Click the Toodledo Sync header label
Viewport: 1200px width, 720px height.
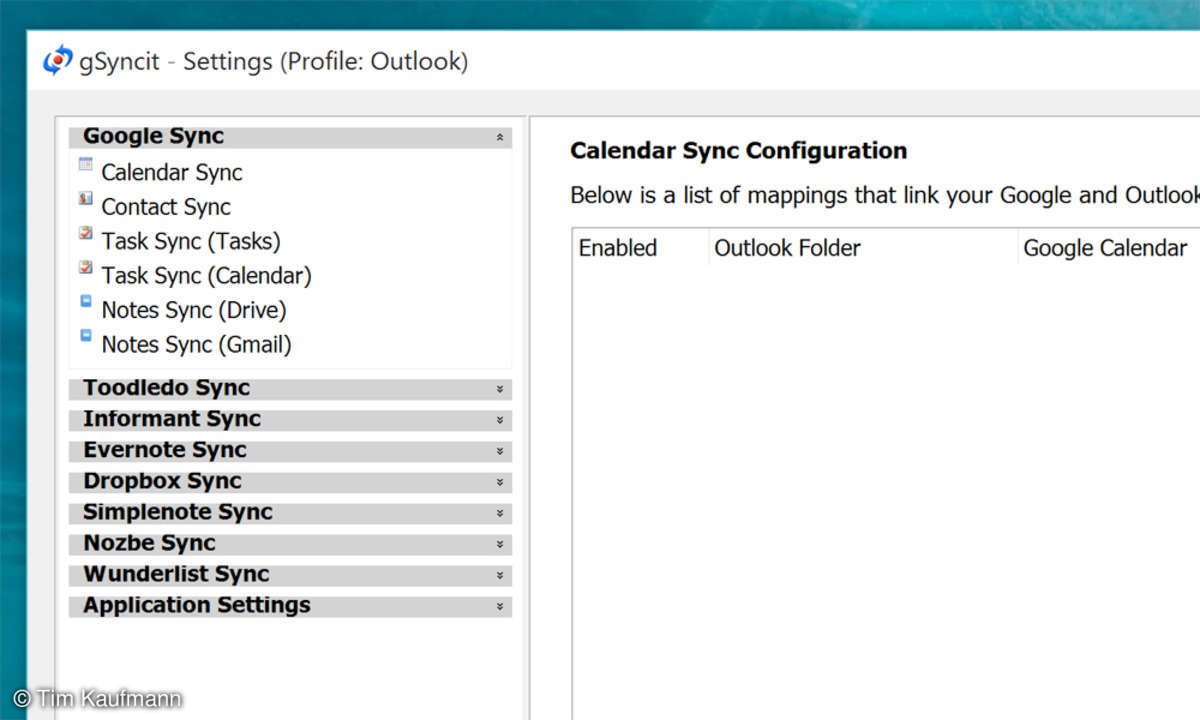tap(166, 388)
